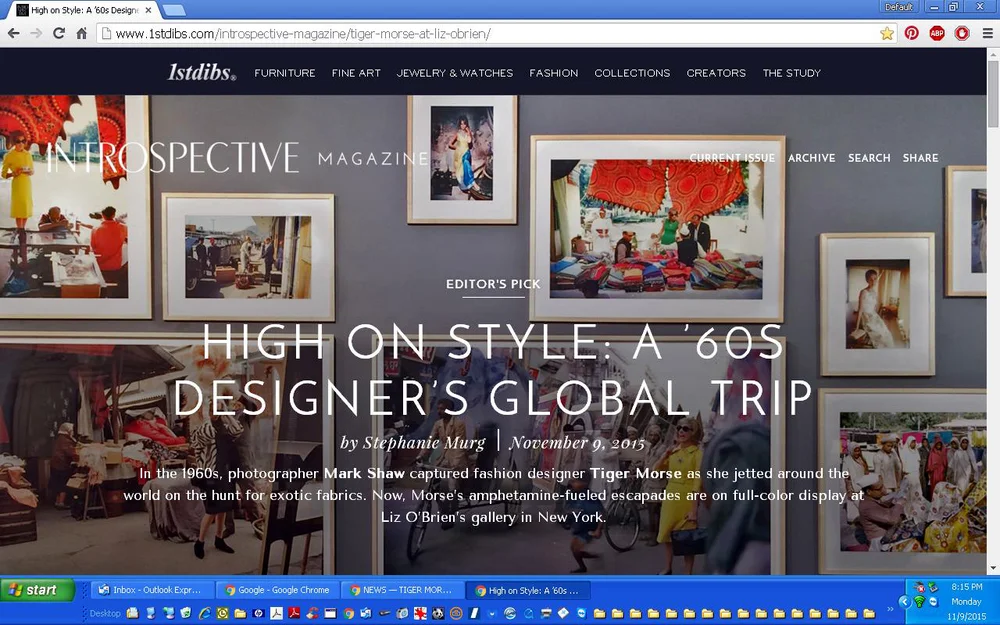Open Chrome's hamburger menu

point(987,33)
